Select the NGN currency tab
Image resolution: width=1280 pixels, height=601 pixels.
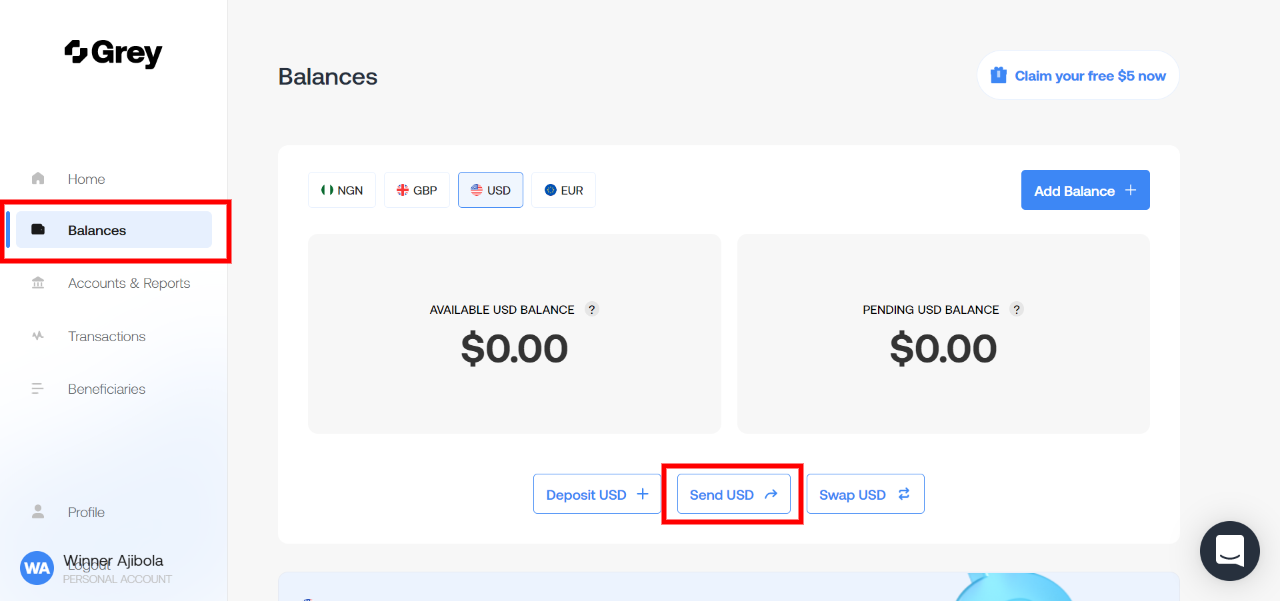pyautogui.click(x=342, y=190)
